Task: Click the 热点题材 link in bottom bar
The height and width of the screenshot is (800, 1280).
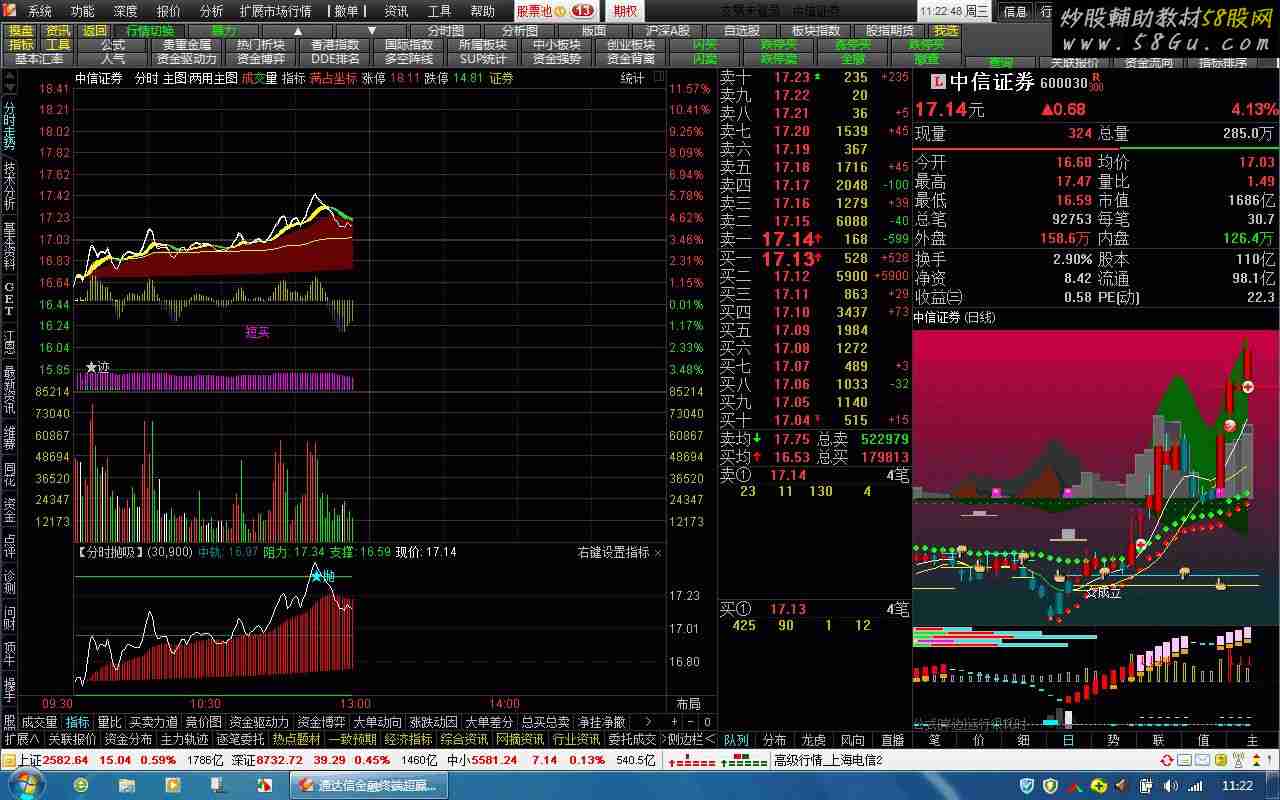Action: [297, 740]
